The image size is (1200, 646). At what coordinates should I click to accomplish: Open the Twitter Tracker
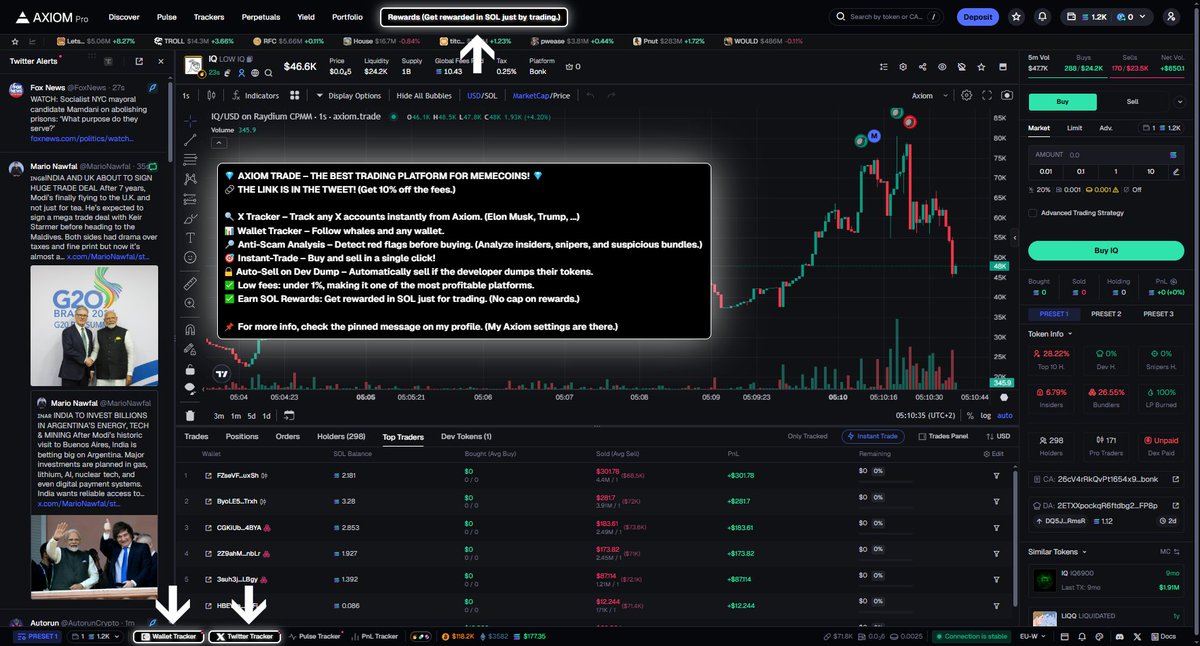point(244,636)
